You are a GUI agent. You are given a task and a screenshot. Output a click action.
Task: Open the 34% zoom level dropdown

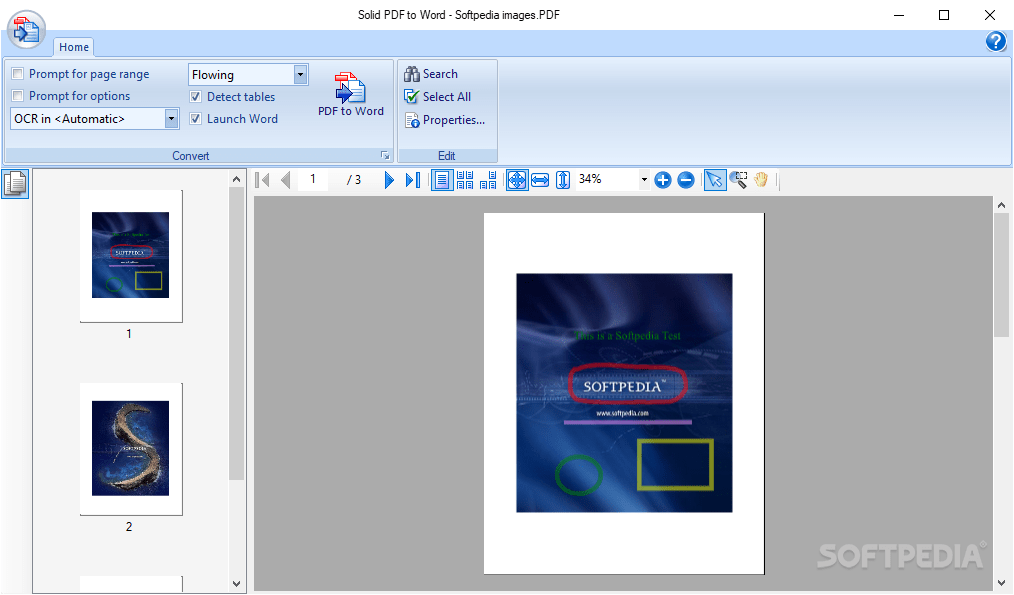[644, 180]
